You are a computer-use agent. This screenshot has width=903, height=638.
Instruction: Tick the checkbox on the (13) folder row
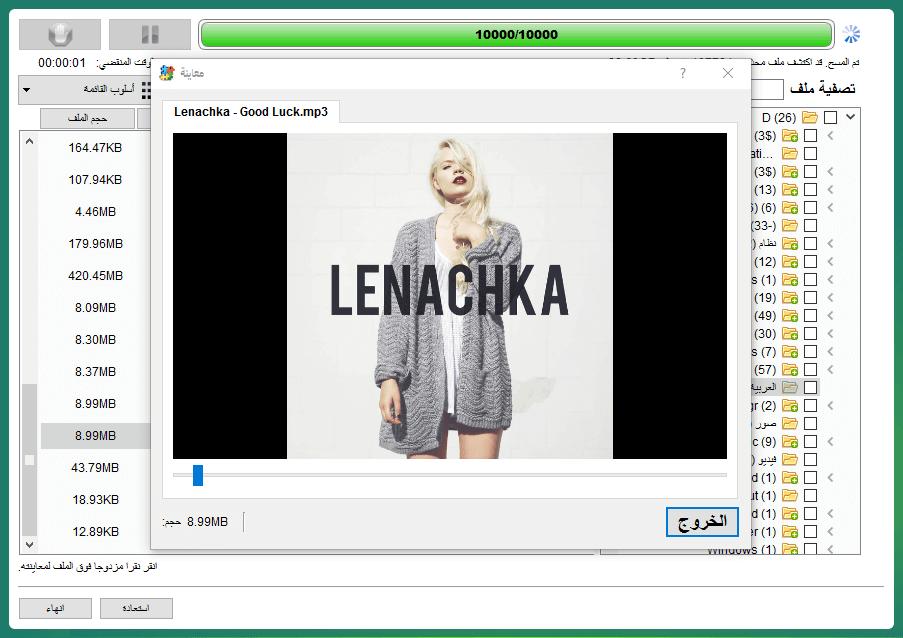tap(810, 189)
